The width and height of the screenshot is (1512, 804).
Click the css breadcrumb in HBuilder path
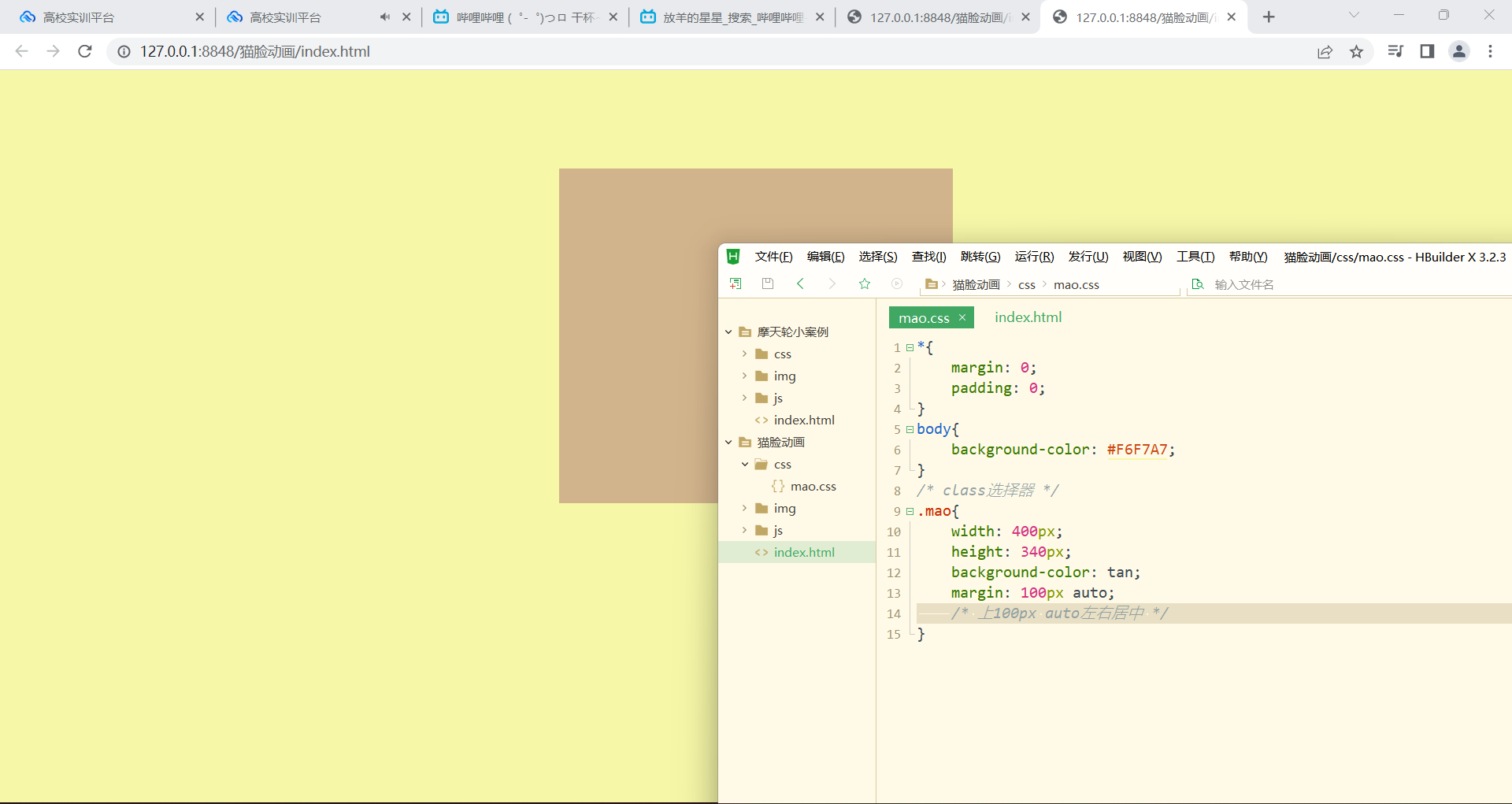tap(1026, 285)
